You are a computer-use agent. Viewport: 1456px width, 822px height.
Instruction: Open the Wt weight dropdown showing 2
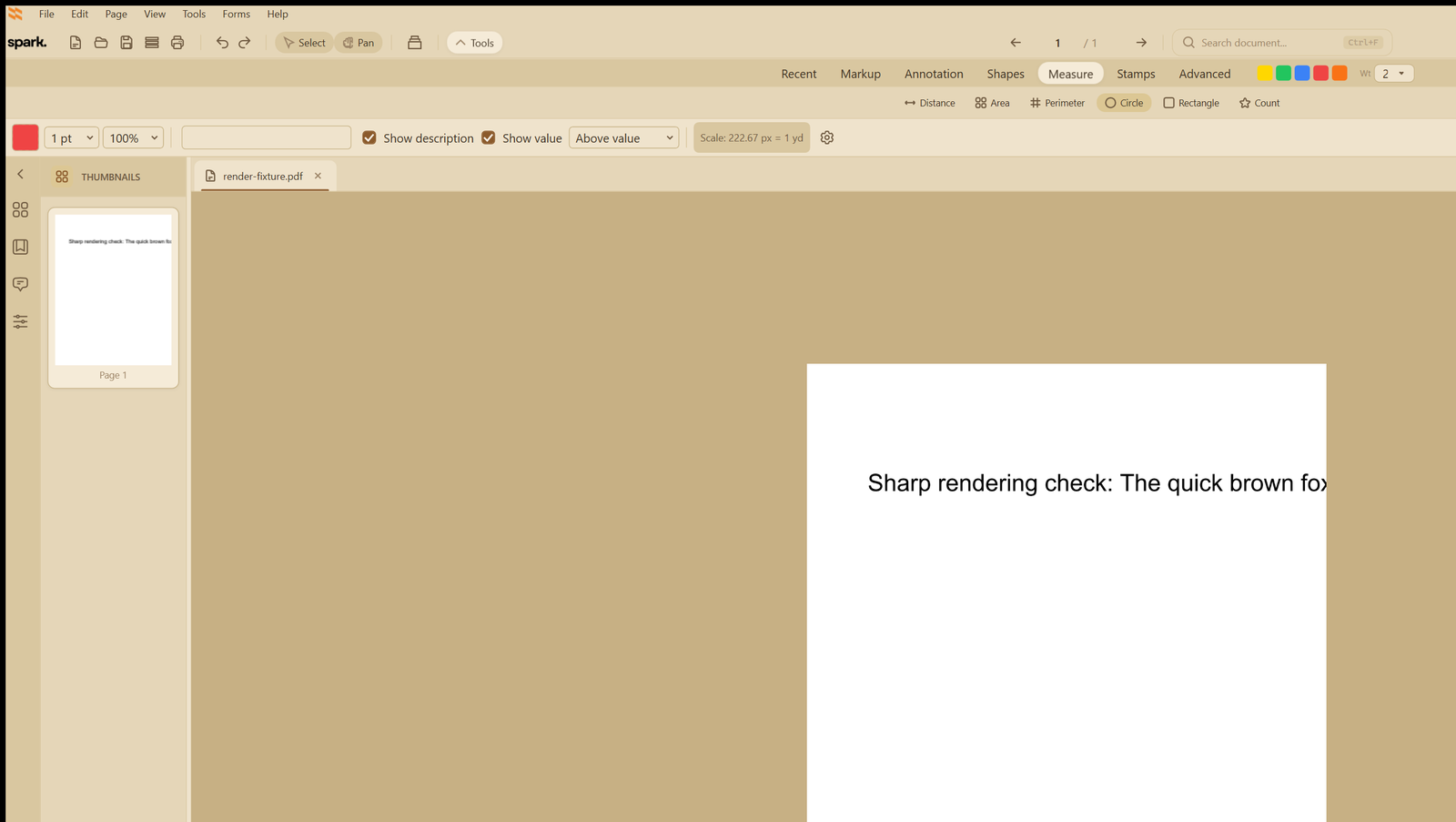point(1394,73)
